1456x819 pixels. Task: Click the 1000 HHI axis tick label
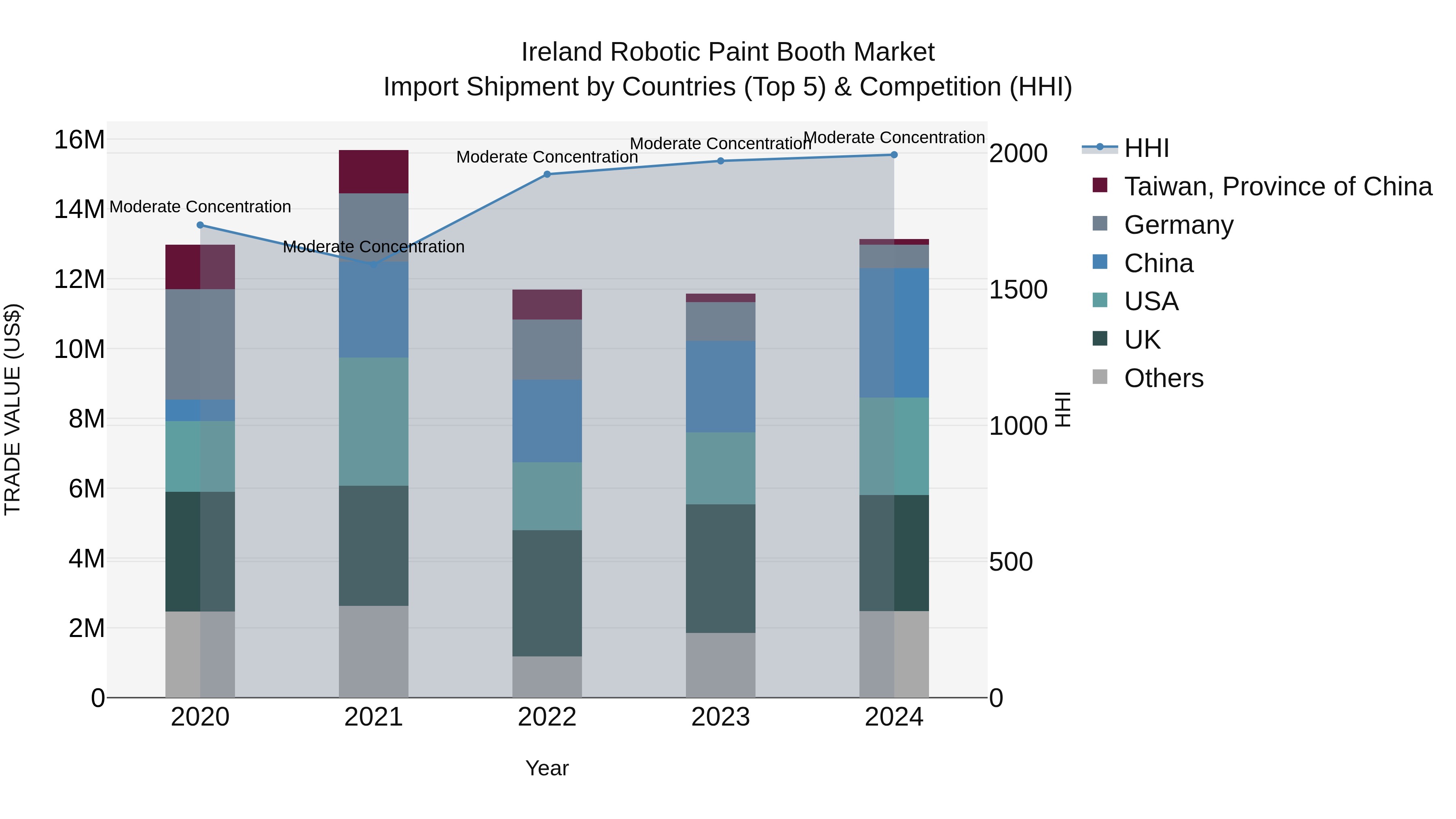[x=1018, y=425]
